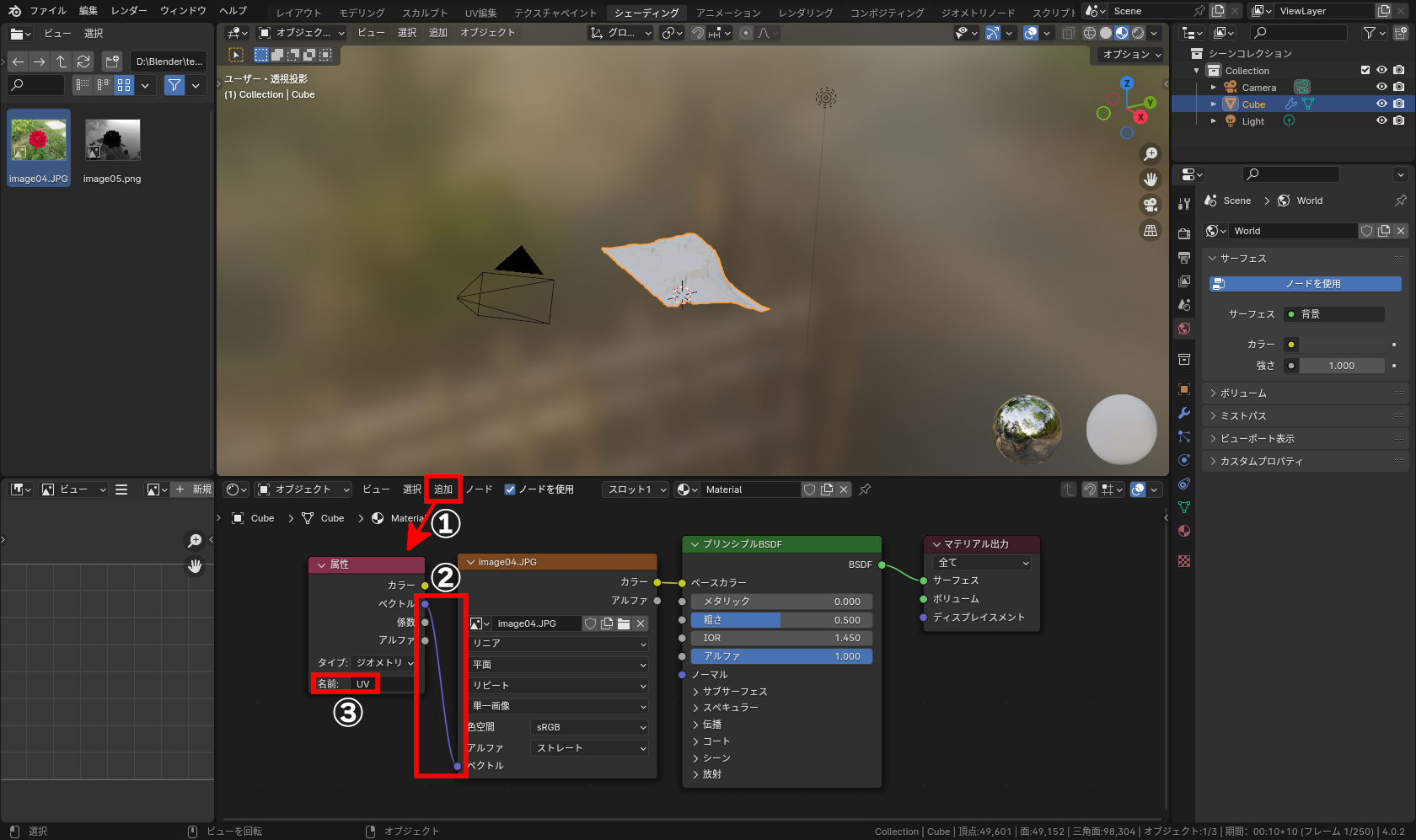This screenshot has height=840, width=1416.
Task: Open the Texture properties tab
Action: pos(1184,561)
